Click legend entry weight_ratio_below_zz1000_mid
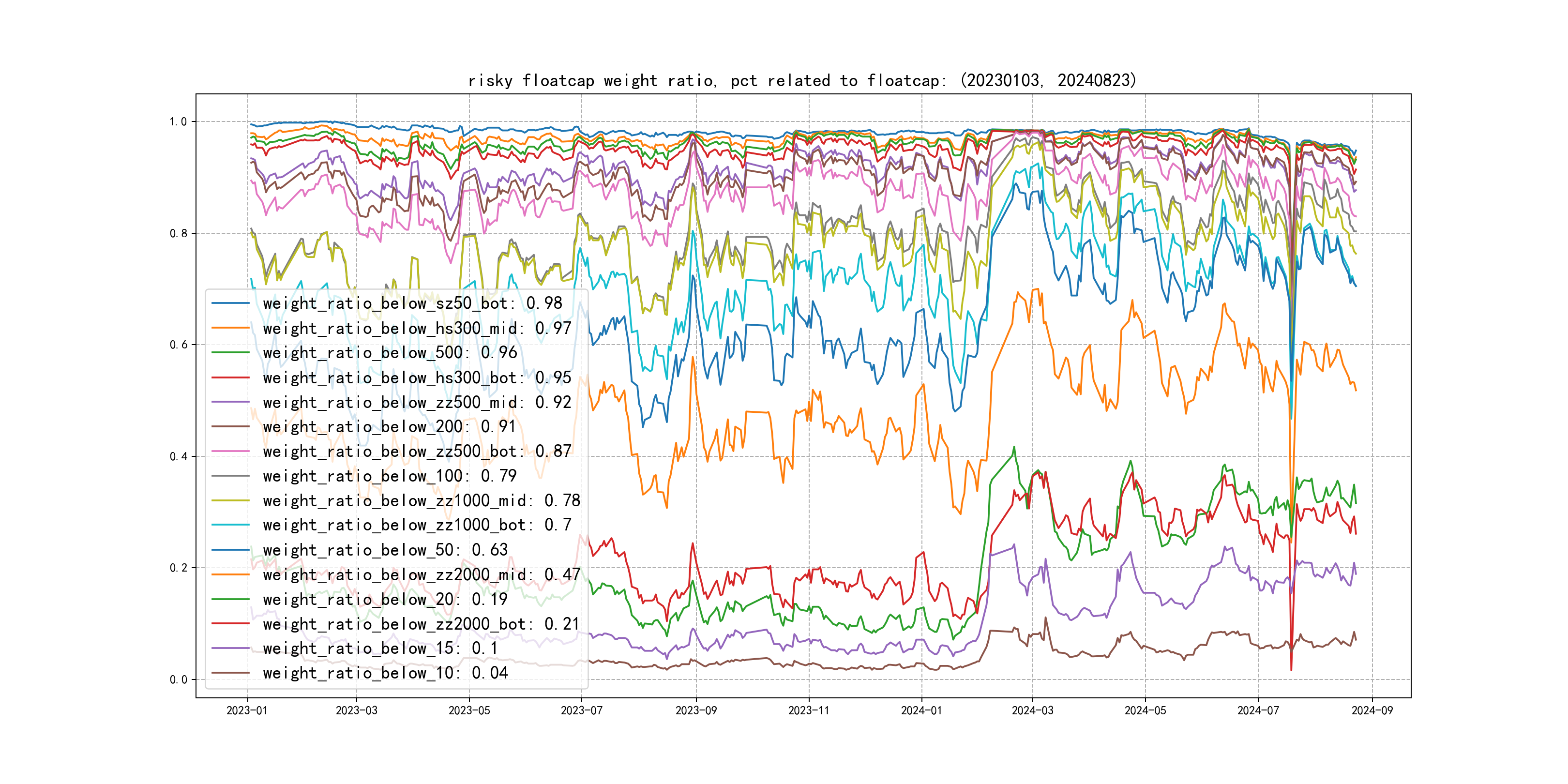This screenshot has width=1568, height=784. [421, 500]
